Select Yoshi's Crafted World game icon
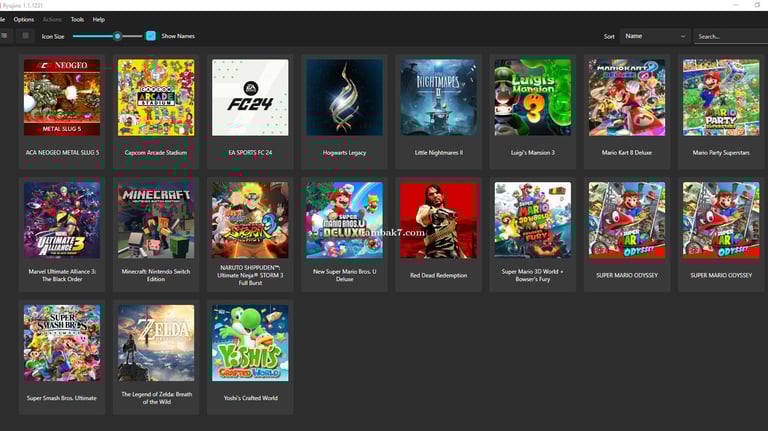The height and width of the screenshot is (431, 768). (250, 343)
